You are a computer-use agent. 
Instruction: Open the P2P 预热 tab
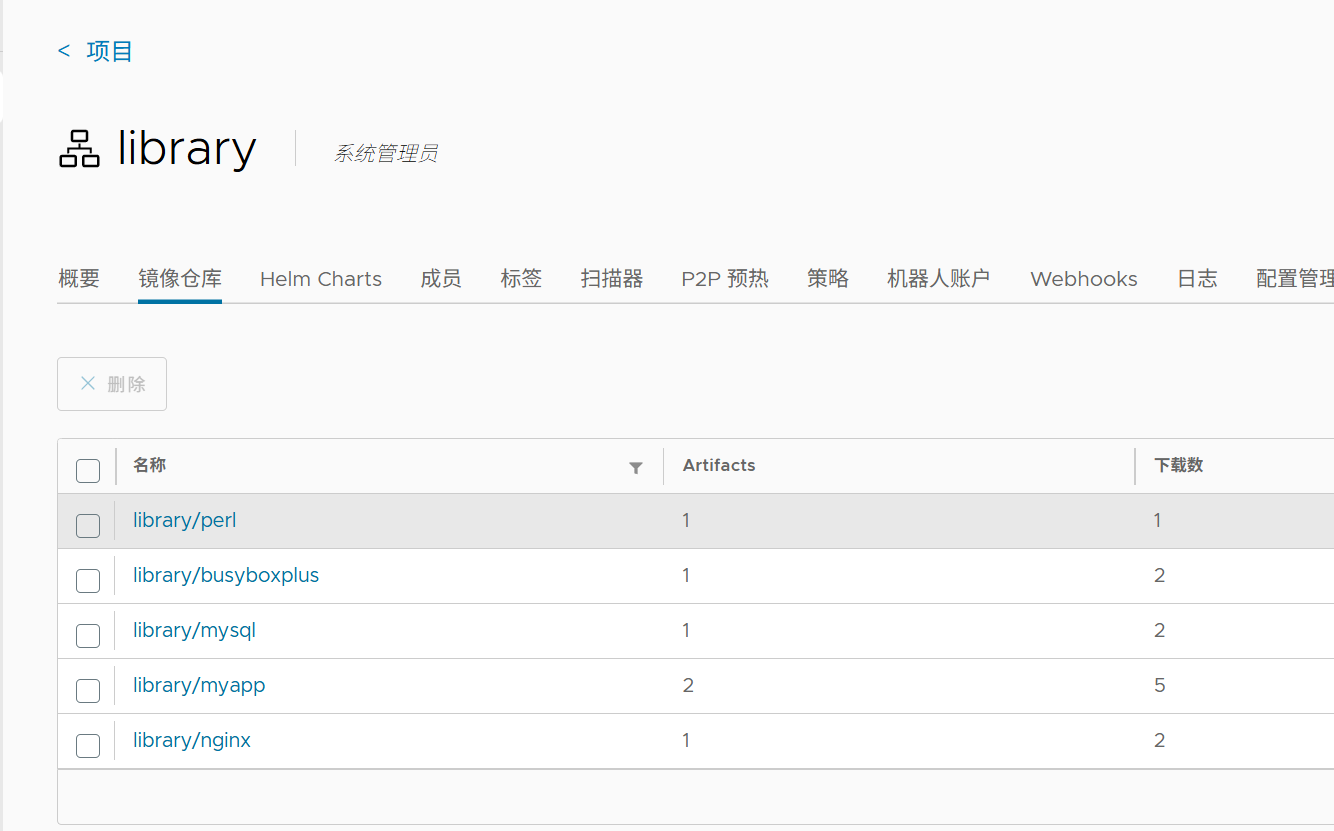tap(725, 279)
